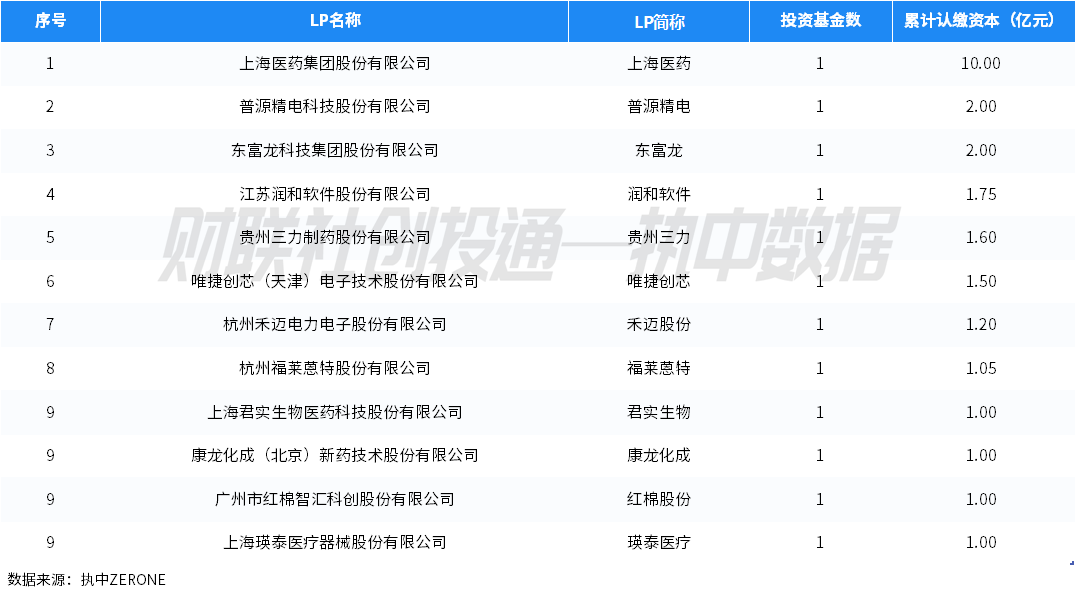
Task: Select 普源精电科技股份有限公司 cell
Action: (335, 107)
